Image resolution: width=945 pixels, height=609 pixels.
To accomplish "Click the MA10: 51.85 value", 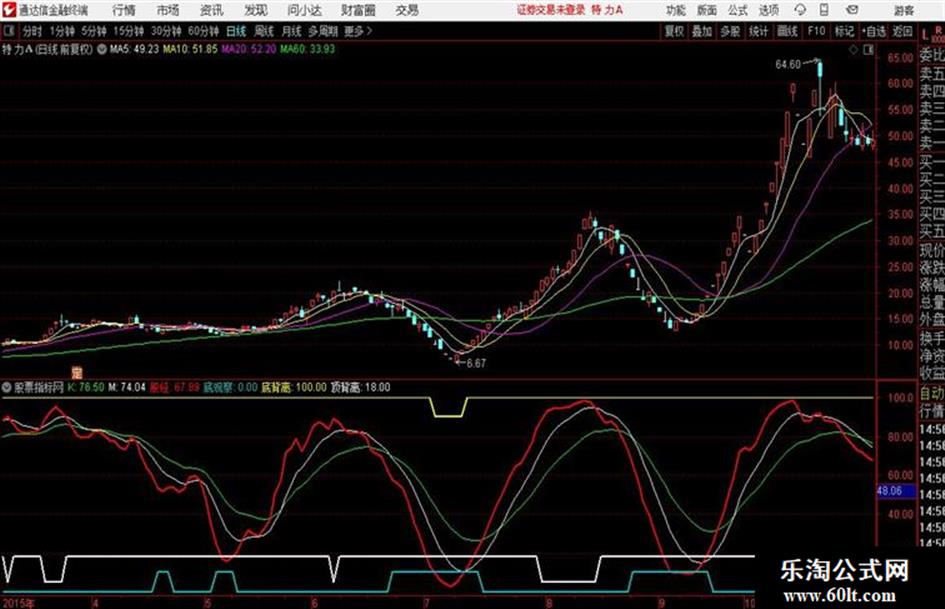I will coord(190,49).
